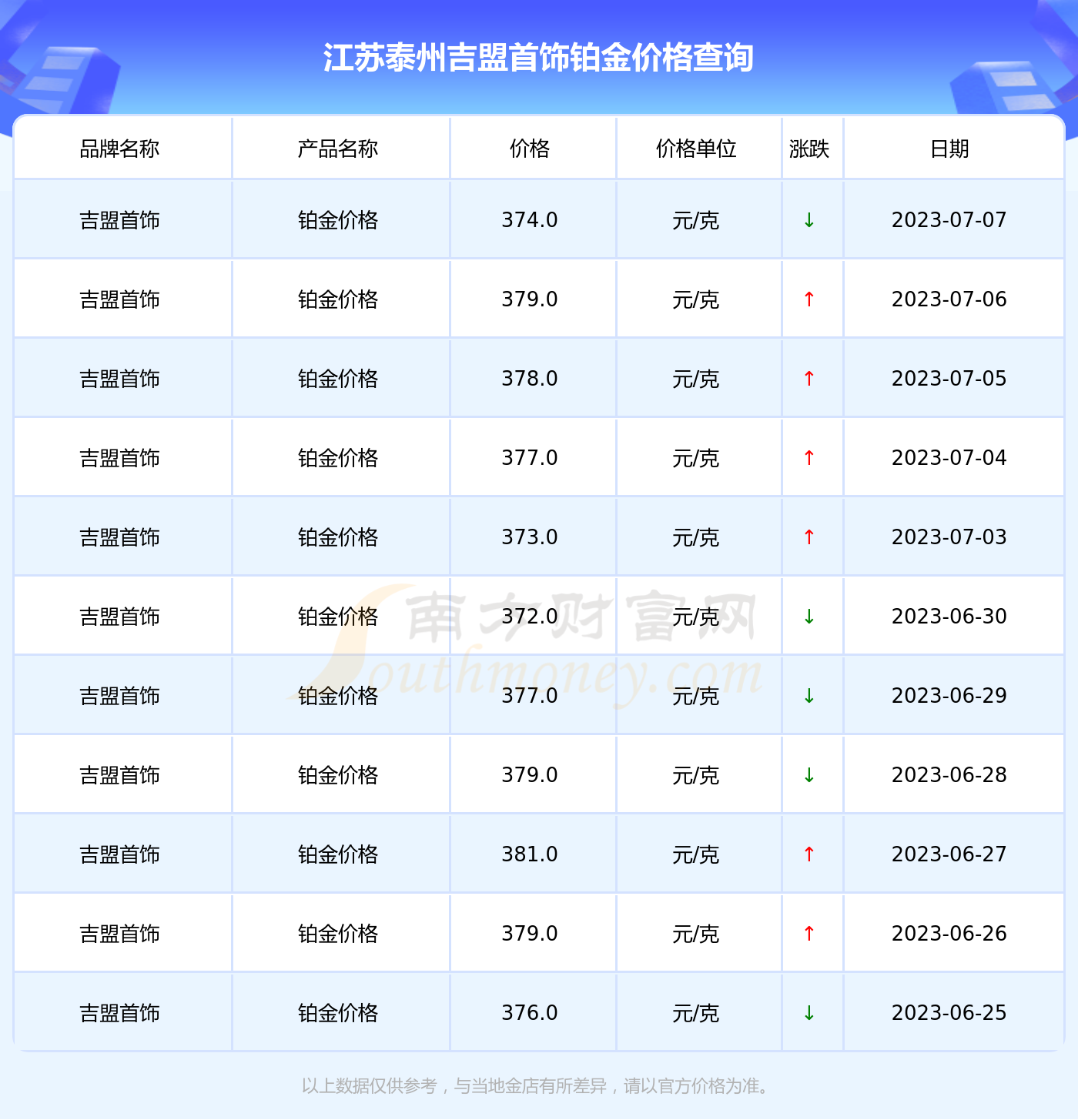Click date 2023-07-03
The width and height of the screenshot is (1078, 1120).
(x=949, y=537)
